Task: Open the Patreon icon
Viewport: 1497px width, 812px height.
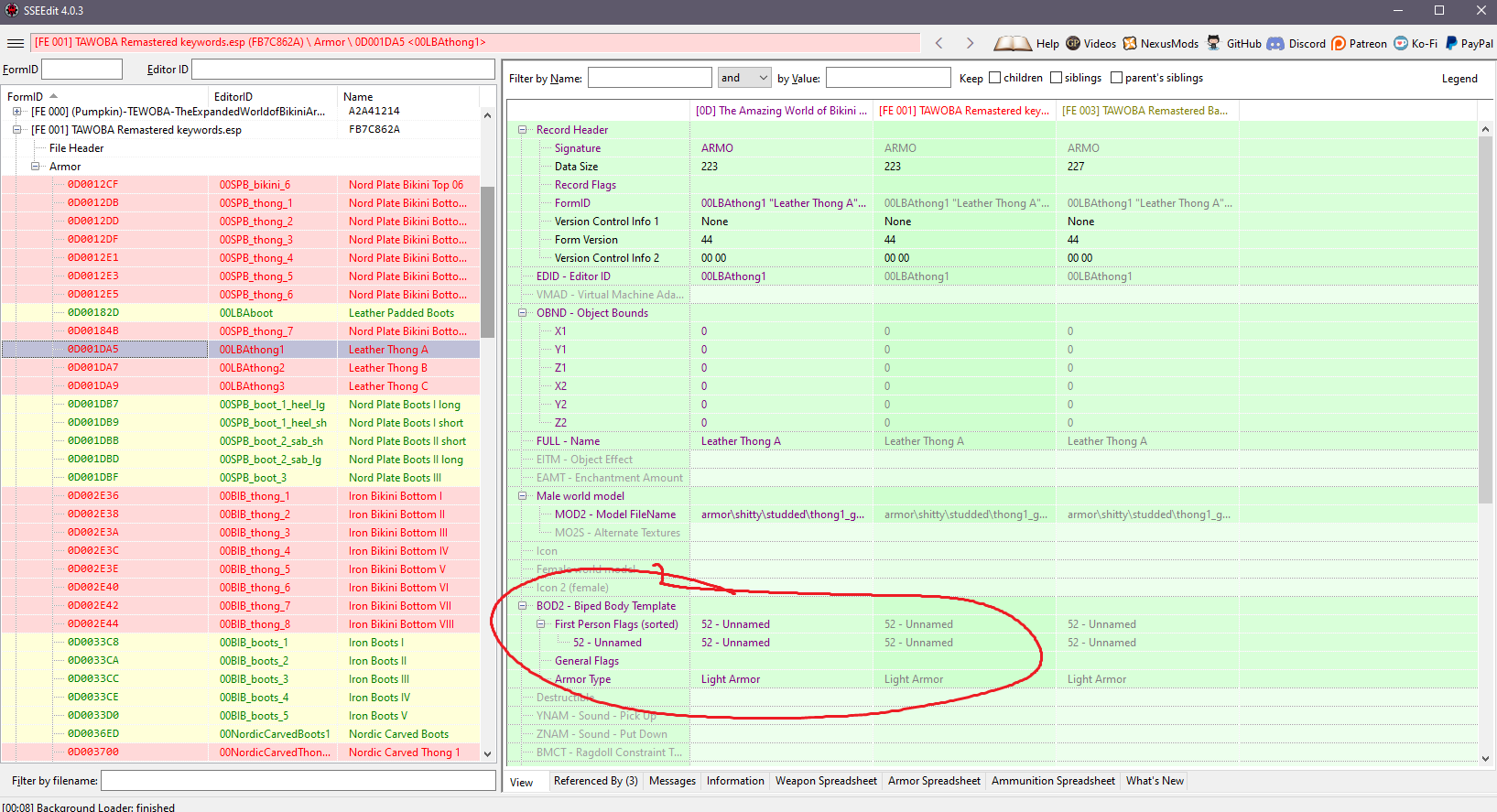Action: coord(1339,43)
